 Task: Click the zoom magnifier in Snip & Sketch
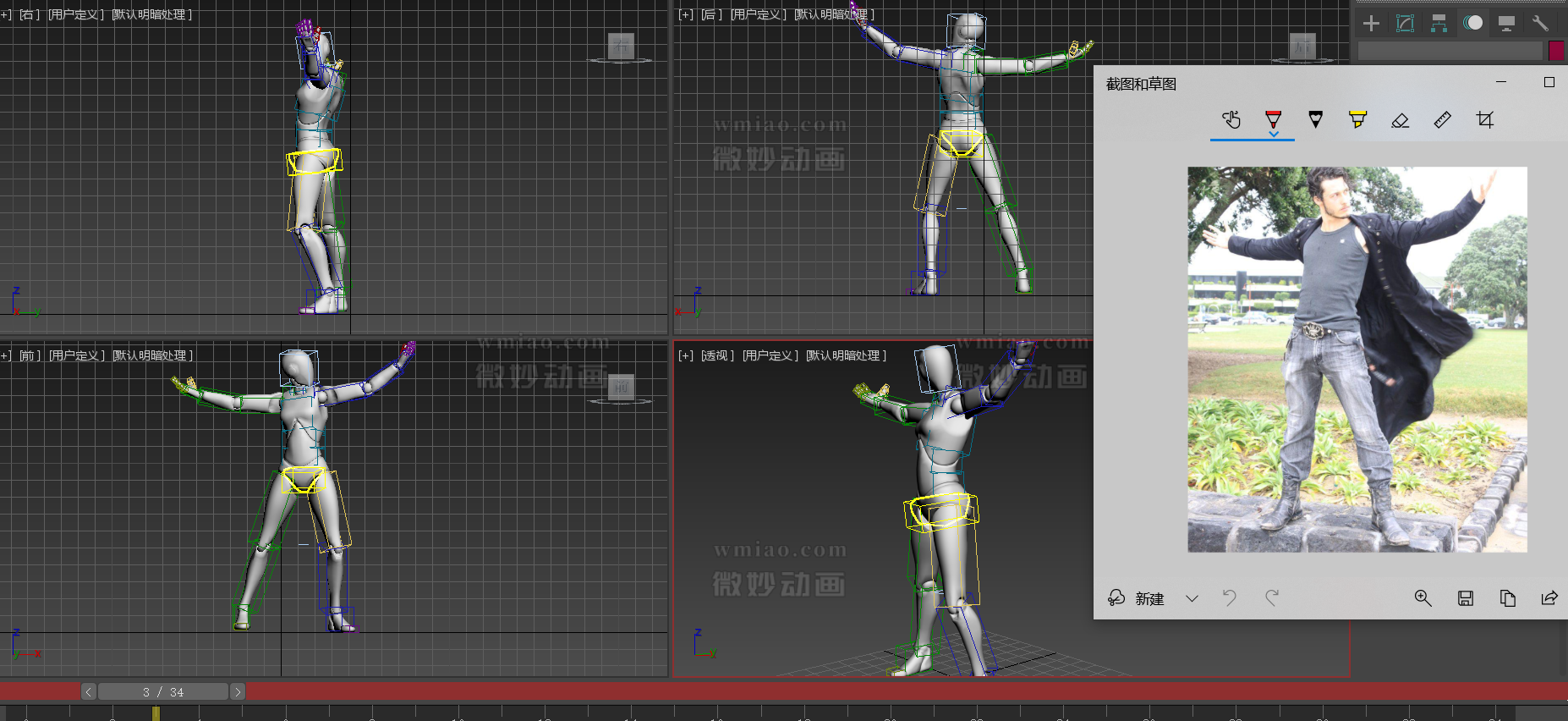click(x=1423, y=598)
